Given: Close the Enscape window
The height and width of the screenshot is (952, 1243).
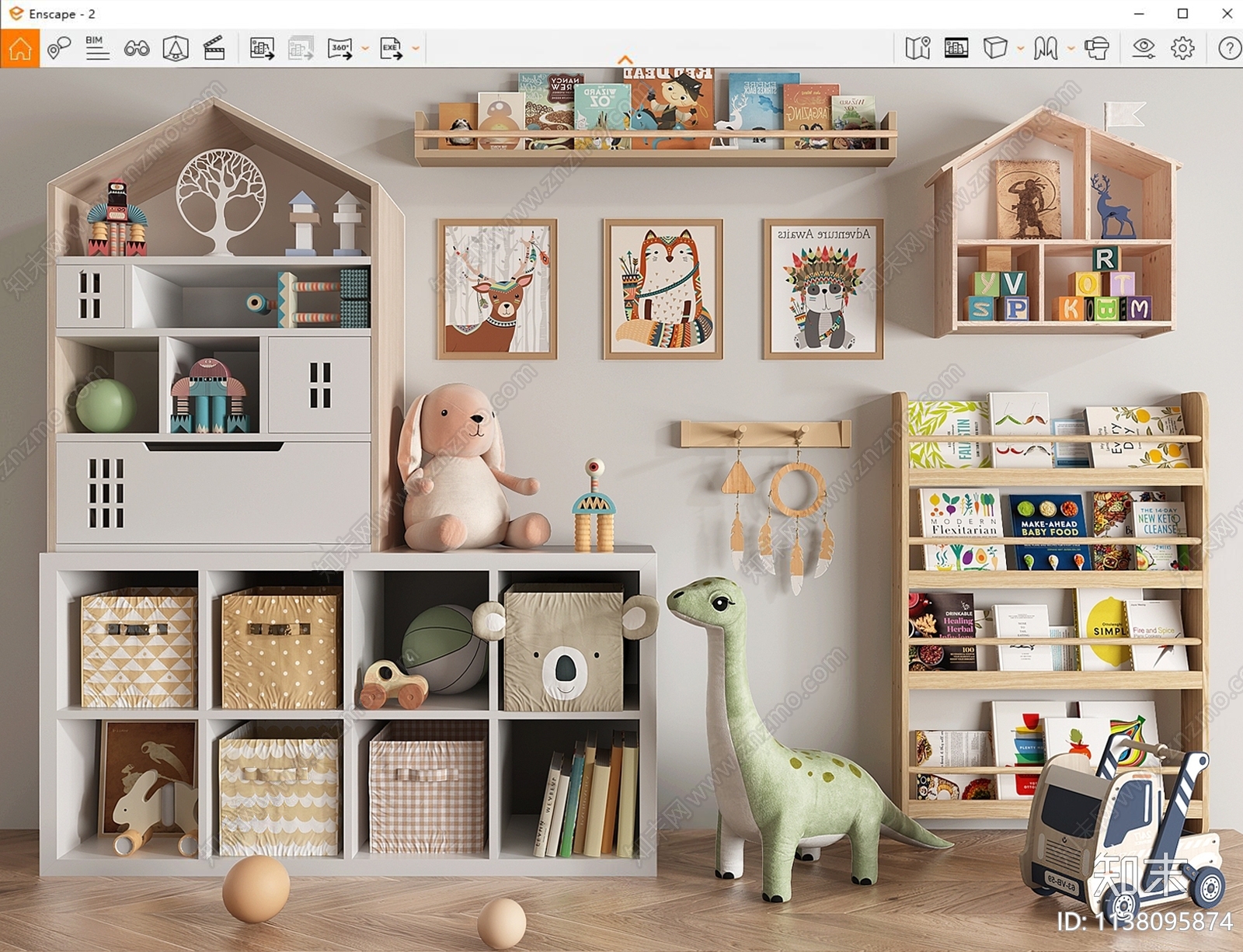Looking at the screenshot, I should tap(1227, 14).
